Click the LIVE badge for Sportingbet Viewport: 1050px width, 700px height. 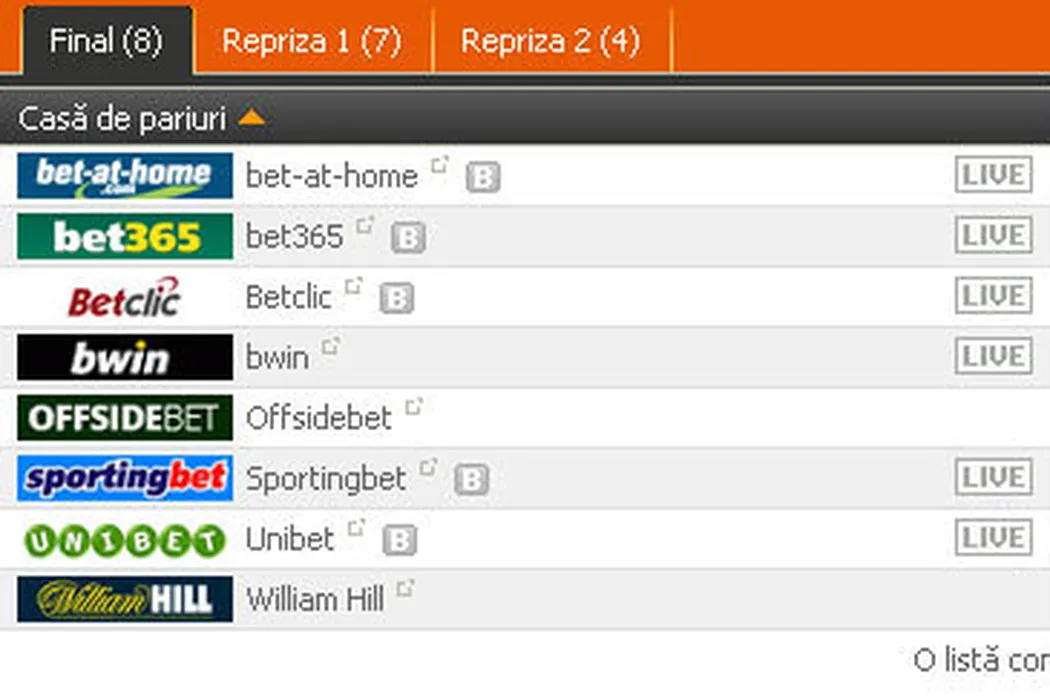[x=992, y=478]
